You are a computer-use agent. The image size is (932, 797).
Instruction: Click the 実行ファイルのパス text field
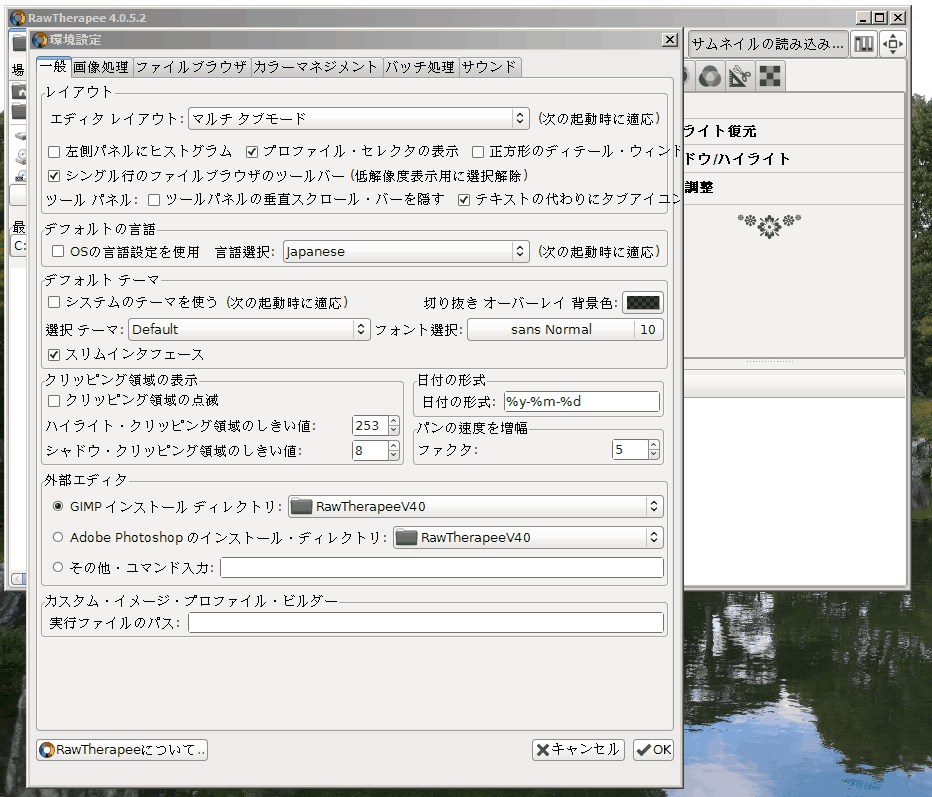426,623
